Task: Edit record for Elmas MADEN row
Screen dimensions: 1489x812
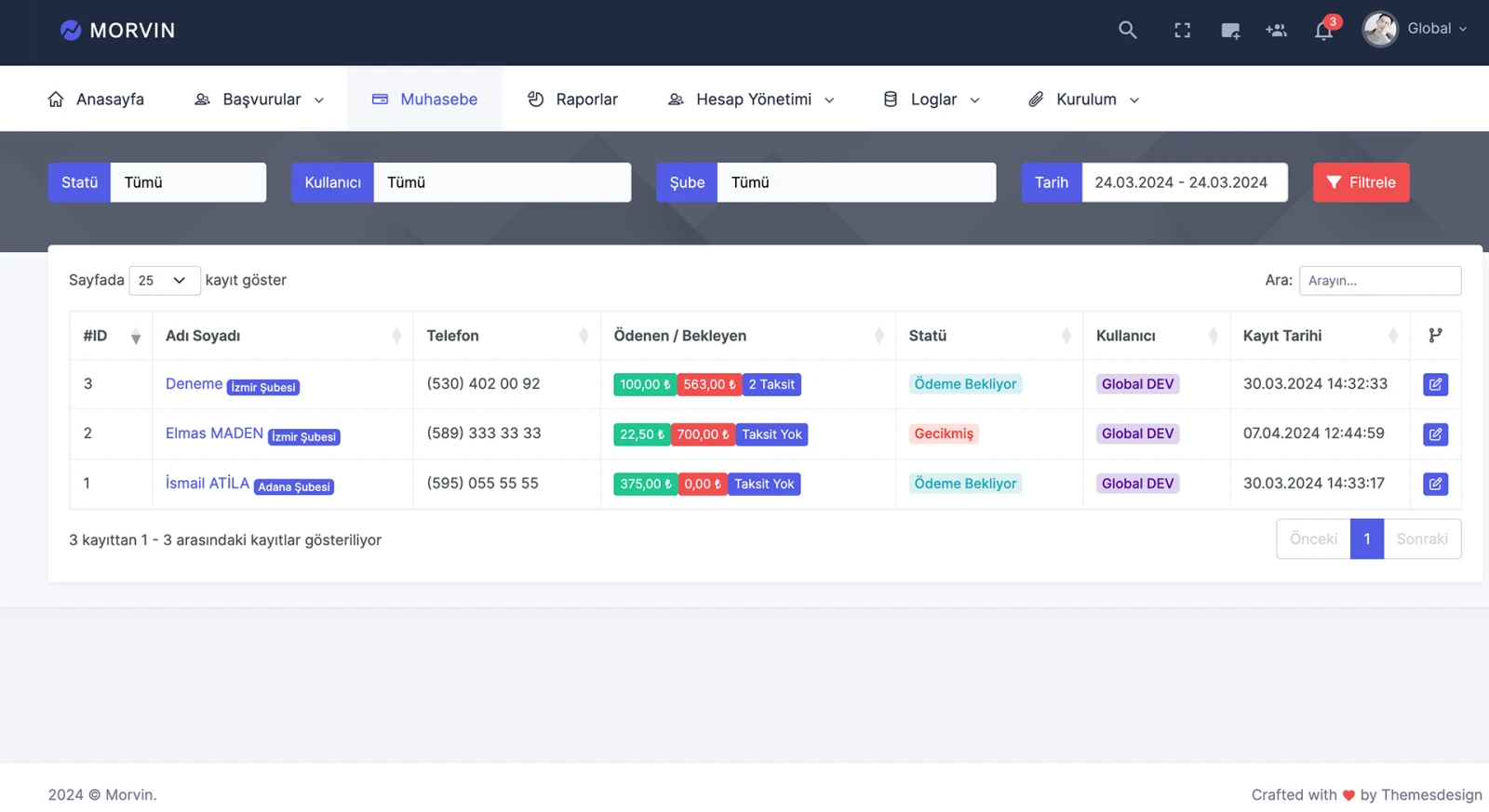Action: coord(1435,434)
